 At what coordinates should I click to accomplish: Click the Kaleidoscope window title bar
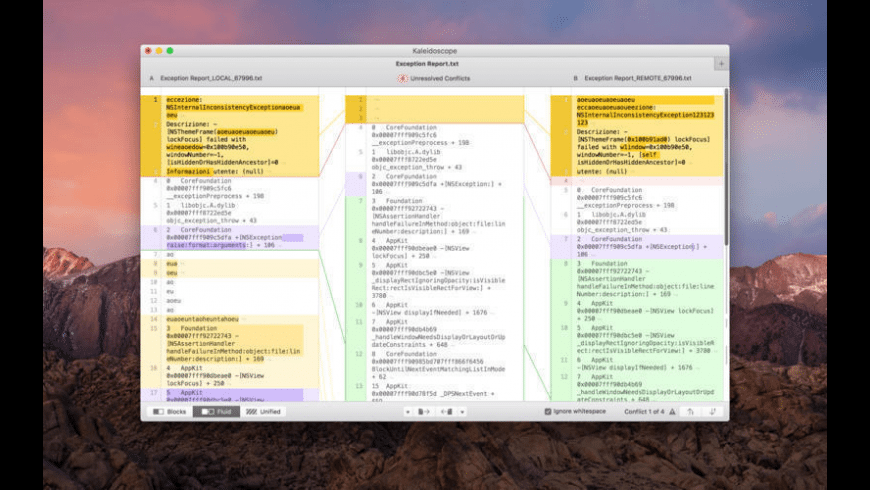[434, 50]
